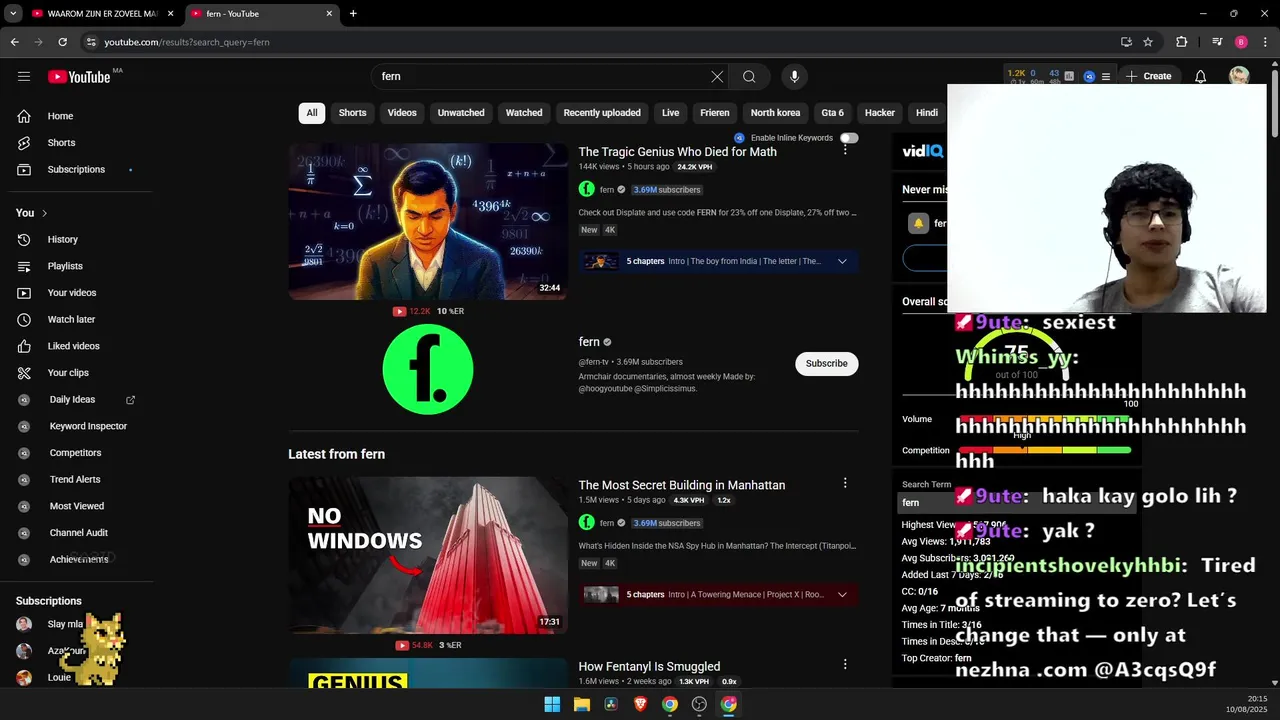Open the account avatar menu
This screenshot has width=1280, height=720.
point(1239,76)
